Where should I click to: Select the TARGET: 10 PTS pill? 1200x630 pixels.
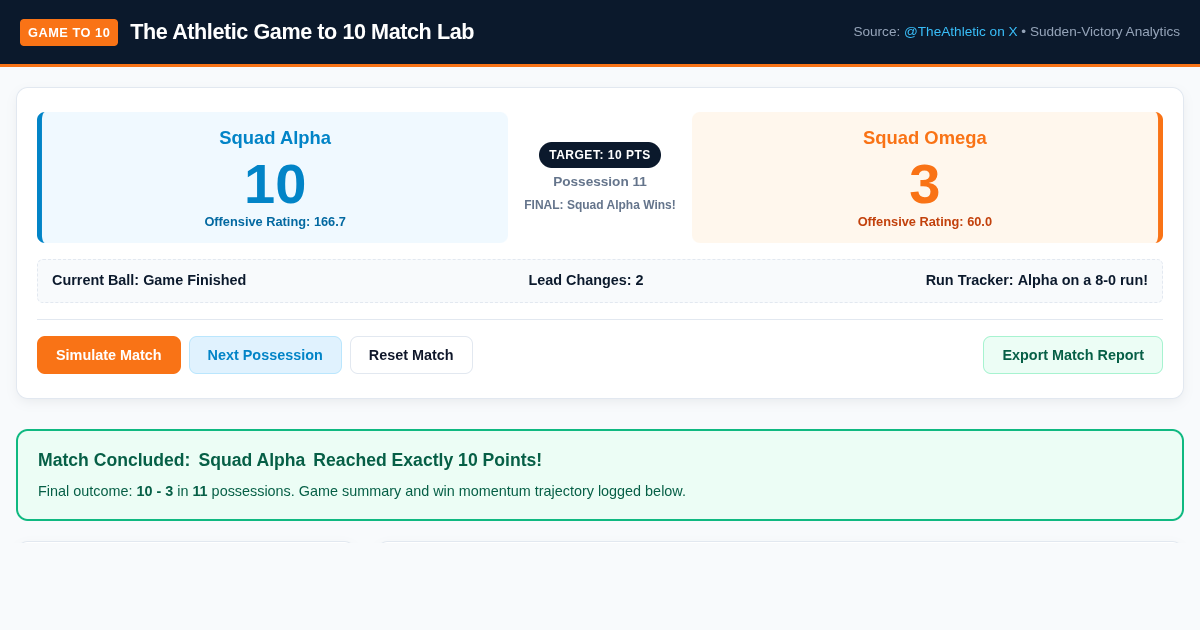coord(600,155)
